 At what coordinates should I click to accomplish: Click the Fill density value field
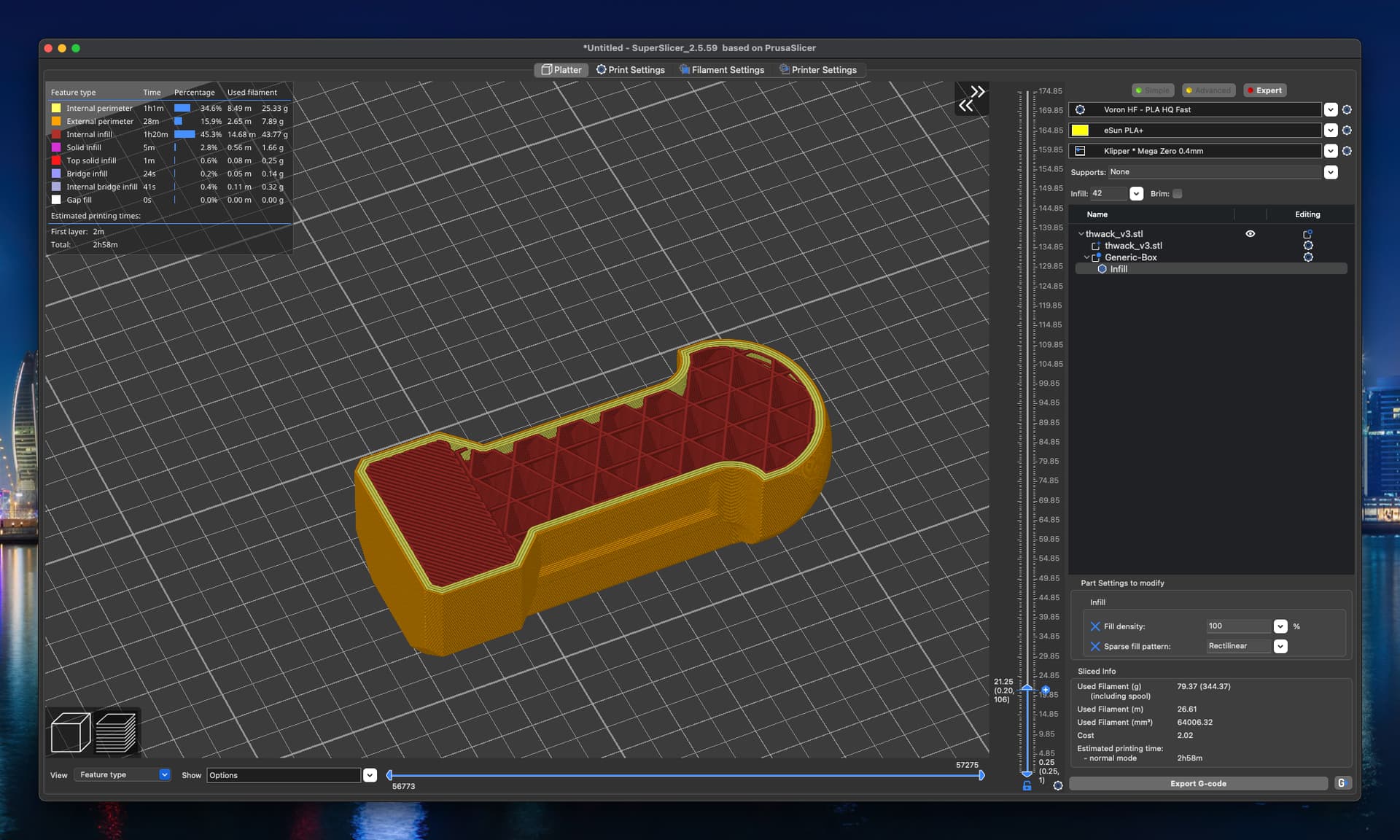pos(1239,626)
